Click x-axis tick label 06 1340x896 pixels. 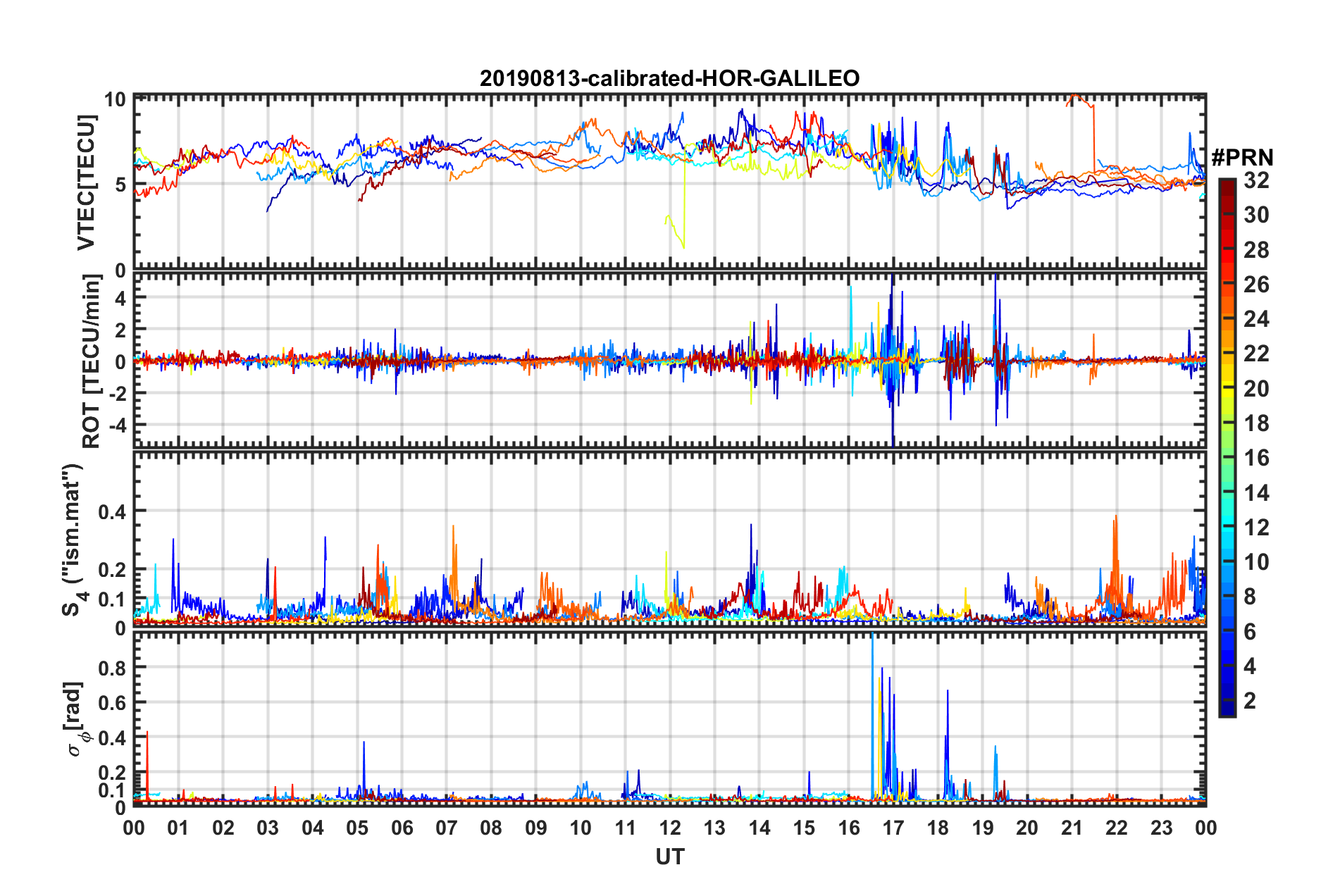(402, 828)
